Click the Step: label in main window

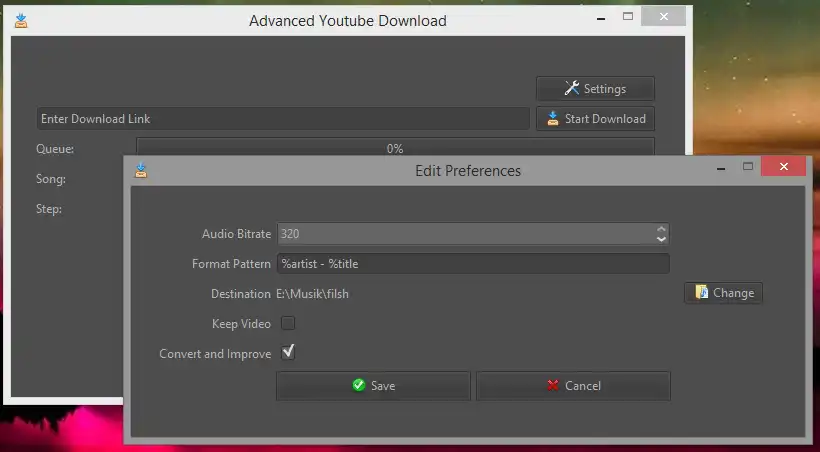pyautogui.click(x=49, y=209)
